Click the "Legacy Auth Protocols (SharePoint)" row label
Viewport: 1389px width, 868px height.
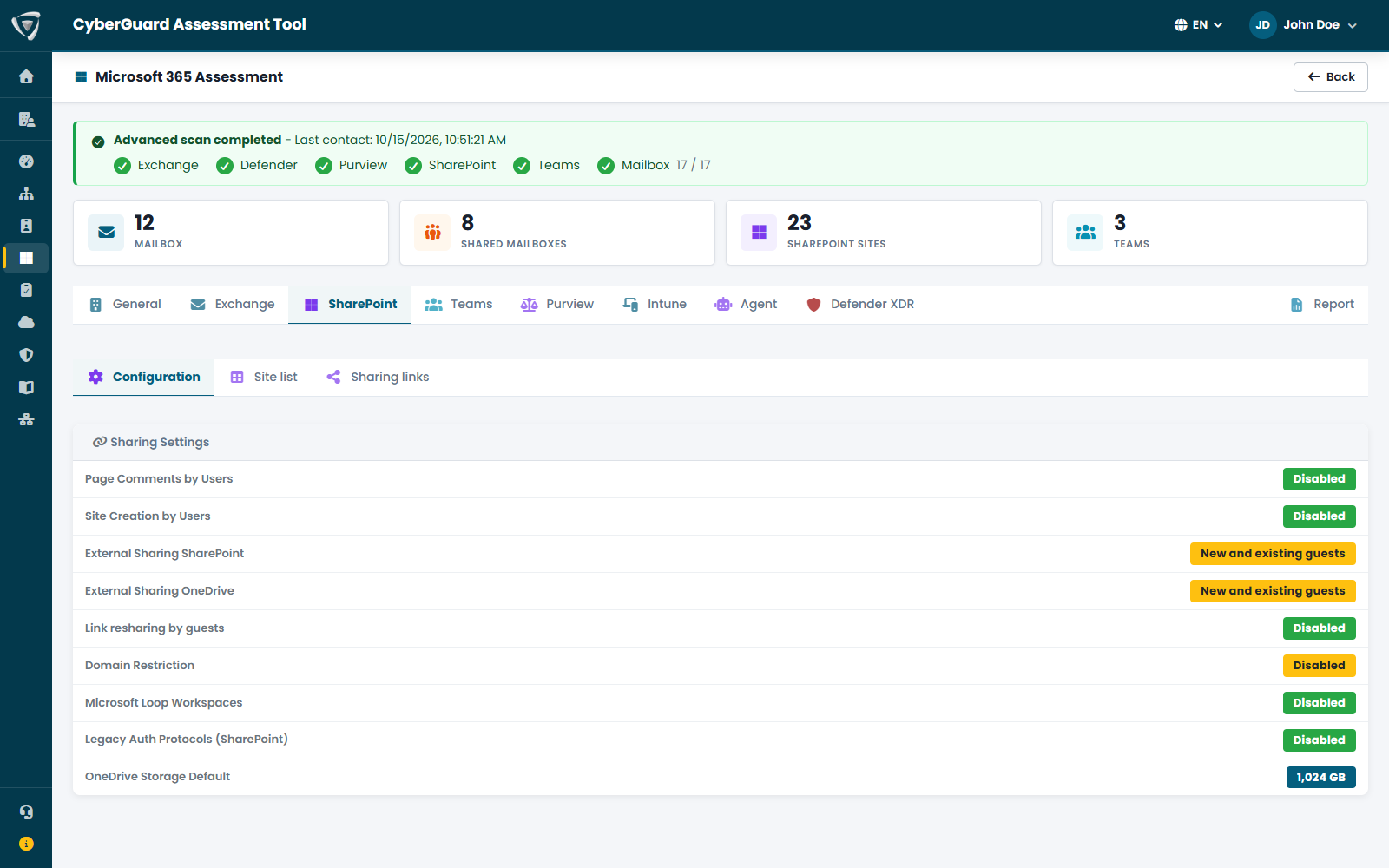pyautogui.click(x=187, y=740)
